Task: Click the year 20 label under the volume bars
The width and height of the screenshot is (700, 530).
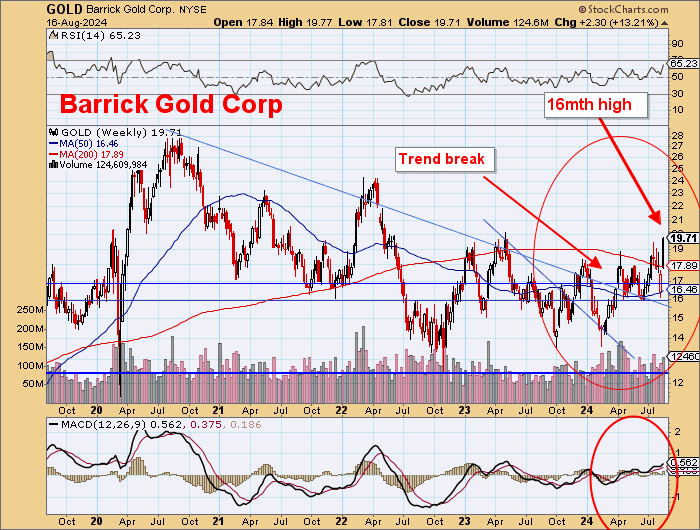Action: [96, 410]
